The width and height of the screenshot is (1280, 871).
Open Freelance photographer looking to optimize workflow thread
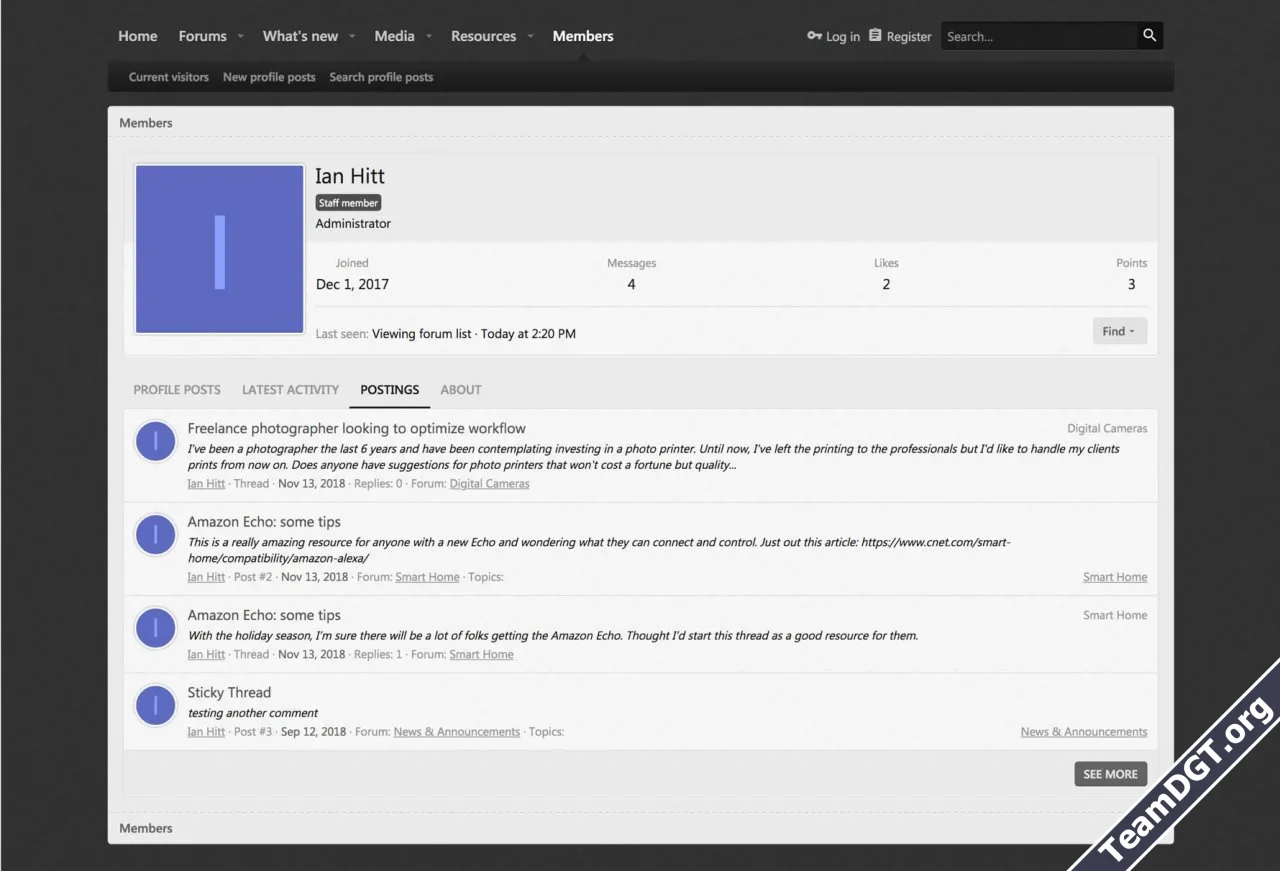[x=356, y=428]
